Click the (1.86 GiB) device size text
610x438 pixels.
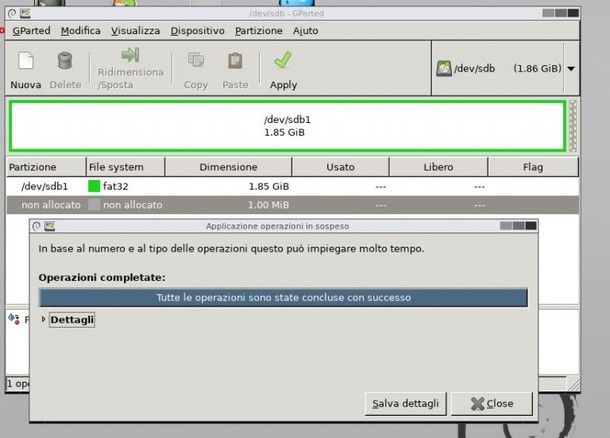tap(537, 68)
